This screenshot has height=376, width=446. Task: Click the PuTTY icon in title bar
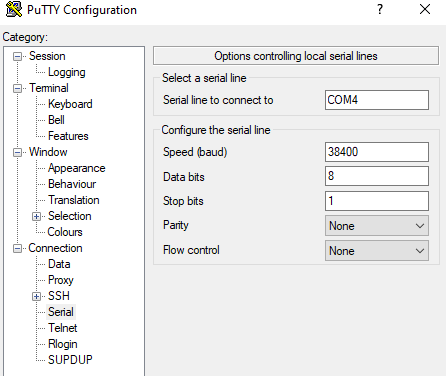pyautogui.click(x=14, y=9)
